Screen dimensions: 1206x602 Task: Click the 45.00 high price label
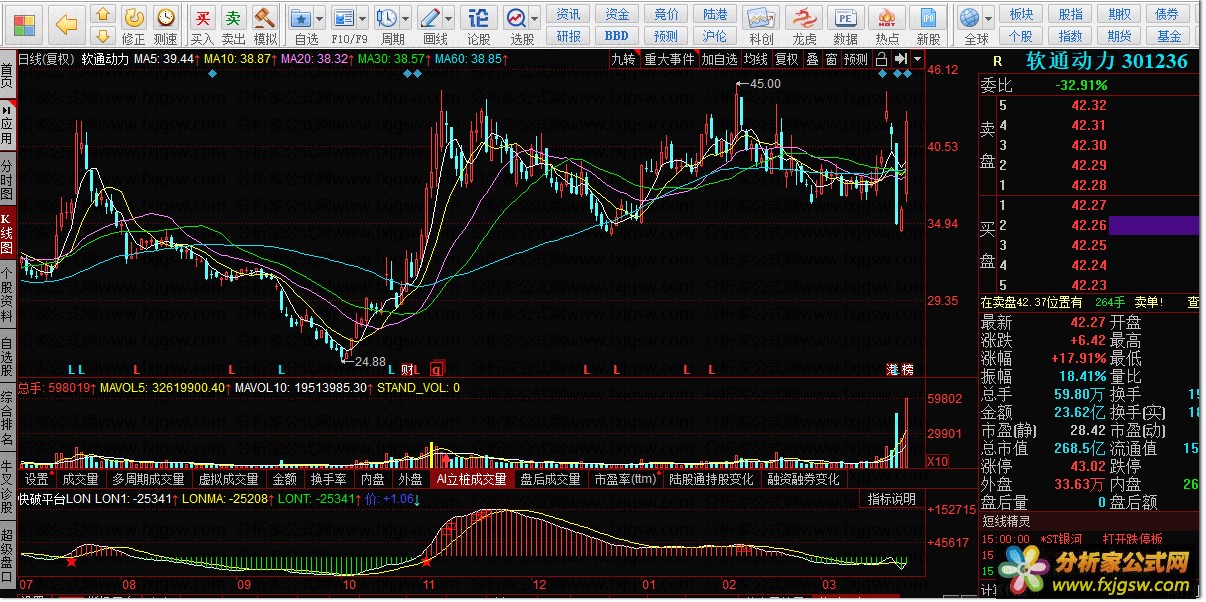click(x=765, y=84)
